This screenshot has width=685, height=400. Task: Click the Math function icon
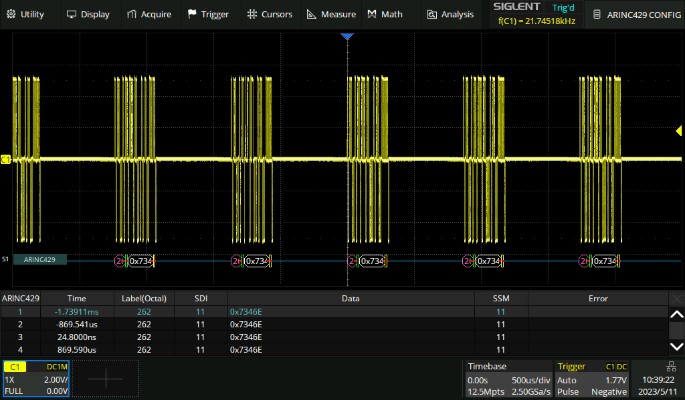[372, 14]
